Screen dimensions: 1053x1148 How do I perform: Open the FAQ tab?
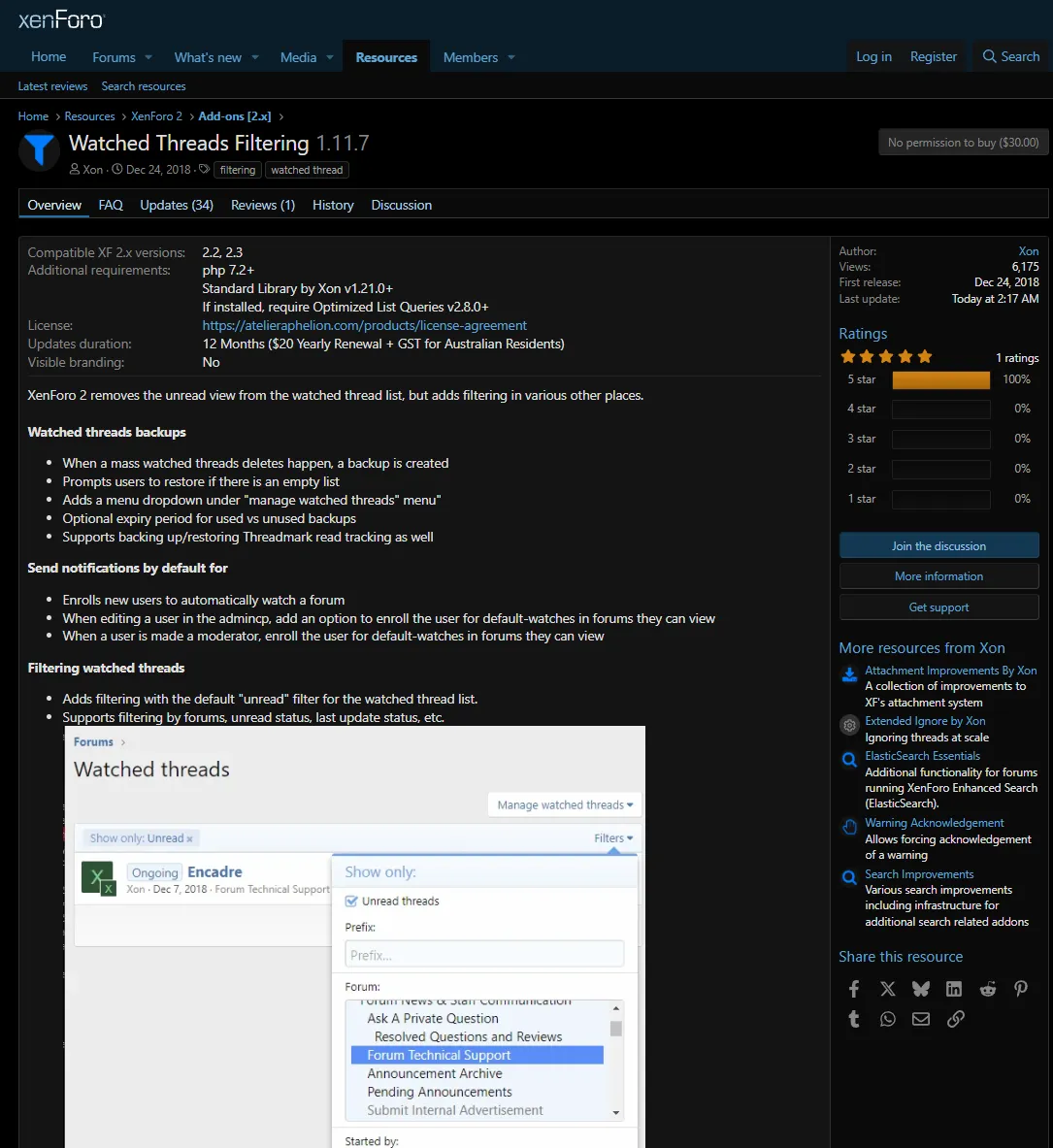[x=111, y=205]
